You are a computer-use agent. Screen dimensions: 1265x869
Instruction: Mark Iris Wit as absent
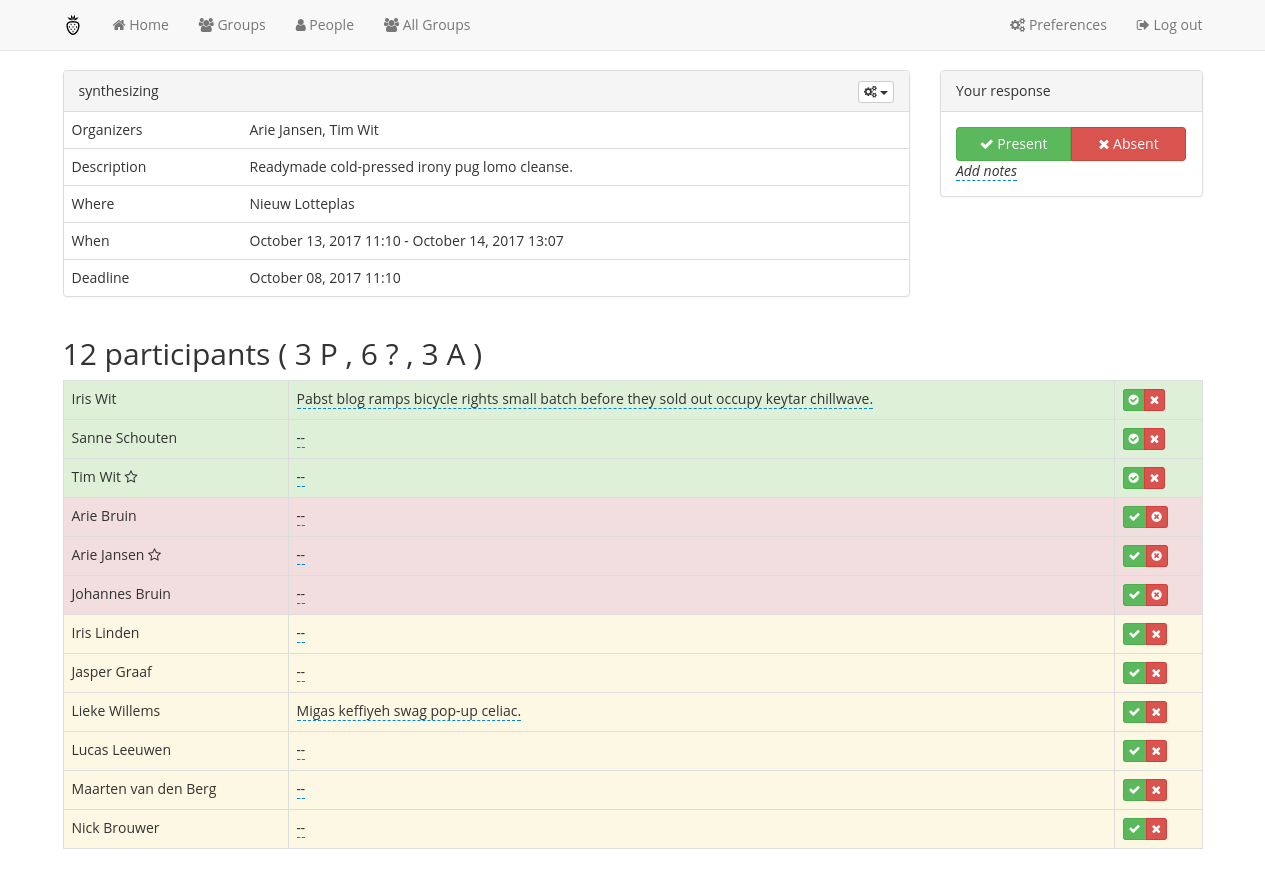click(x=1155, y=400)
